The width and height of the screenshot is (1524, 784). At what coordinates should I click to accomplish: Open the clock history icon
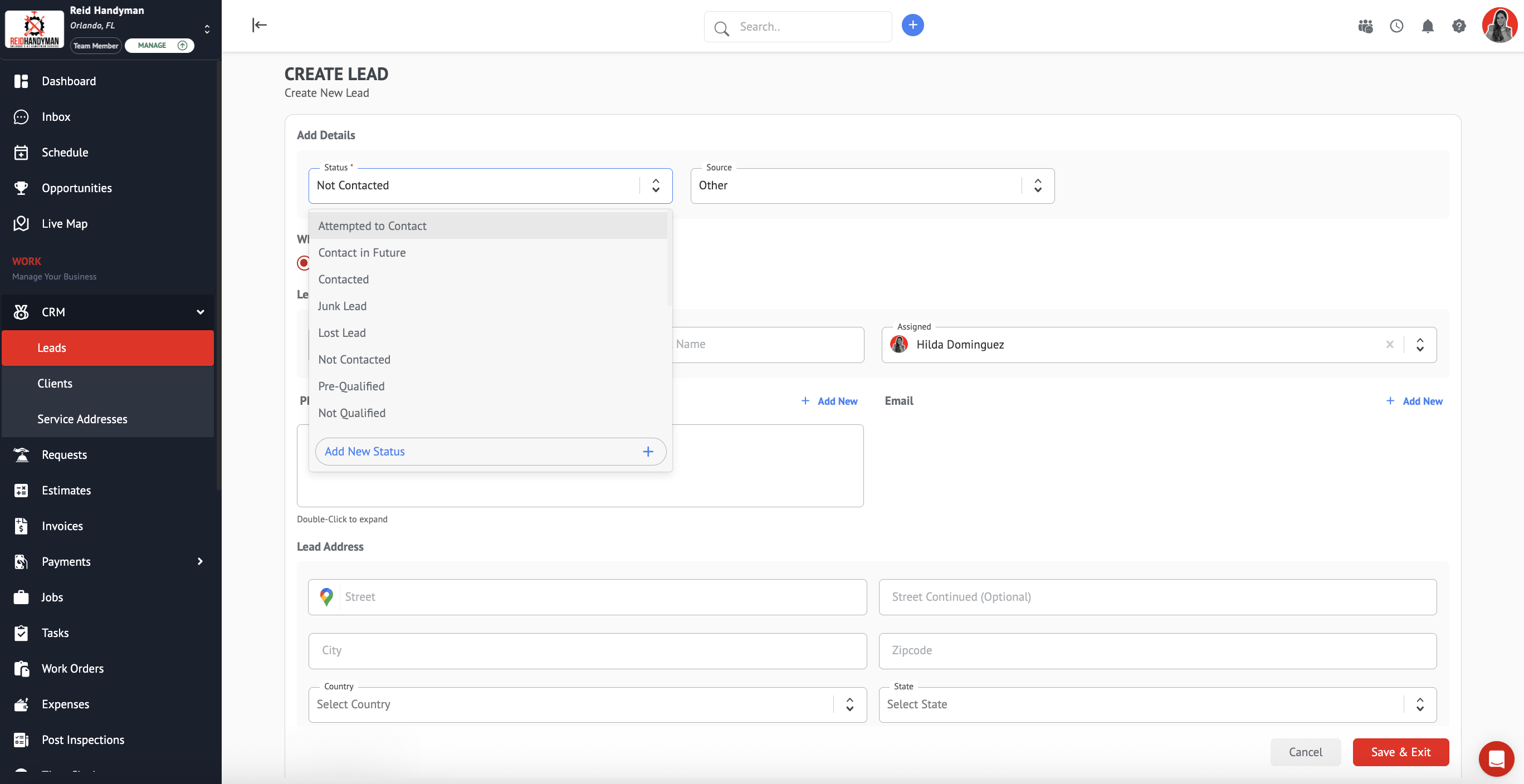tap(1396, 26)
